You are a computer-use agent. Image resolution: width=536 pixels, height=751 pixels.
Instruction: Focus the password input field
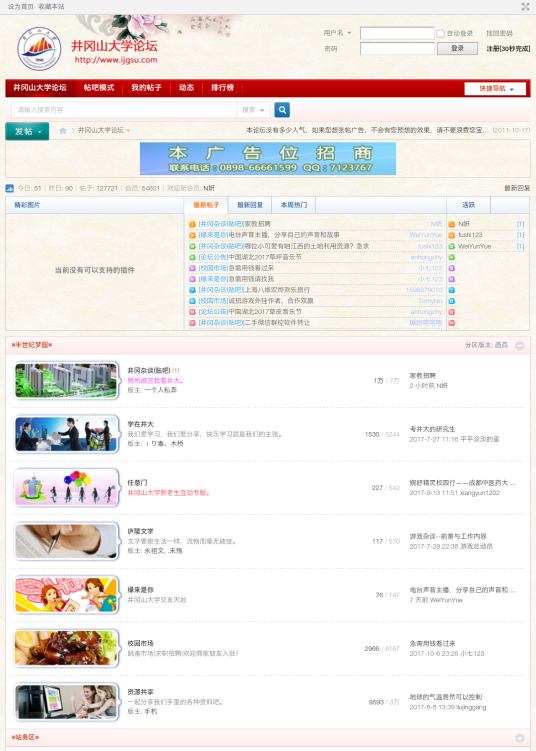397,48
